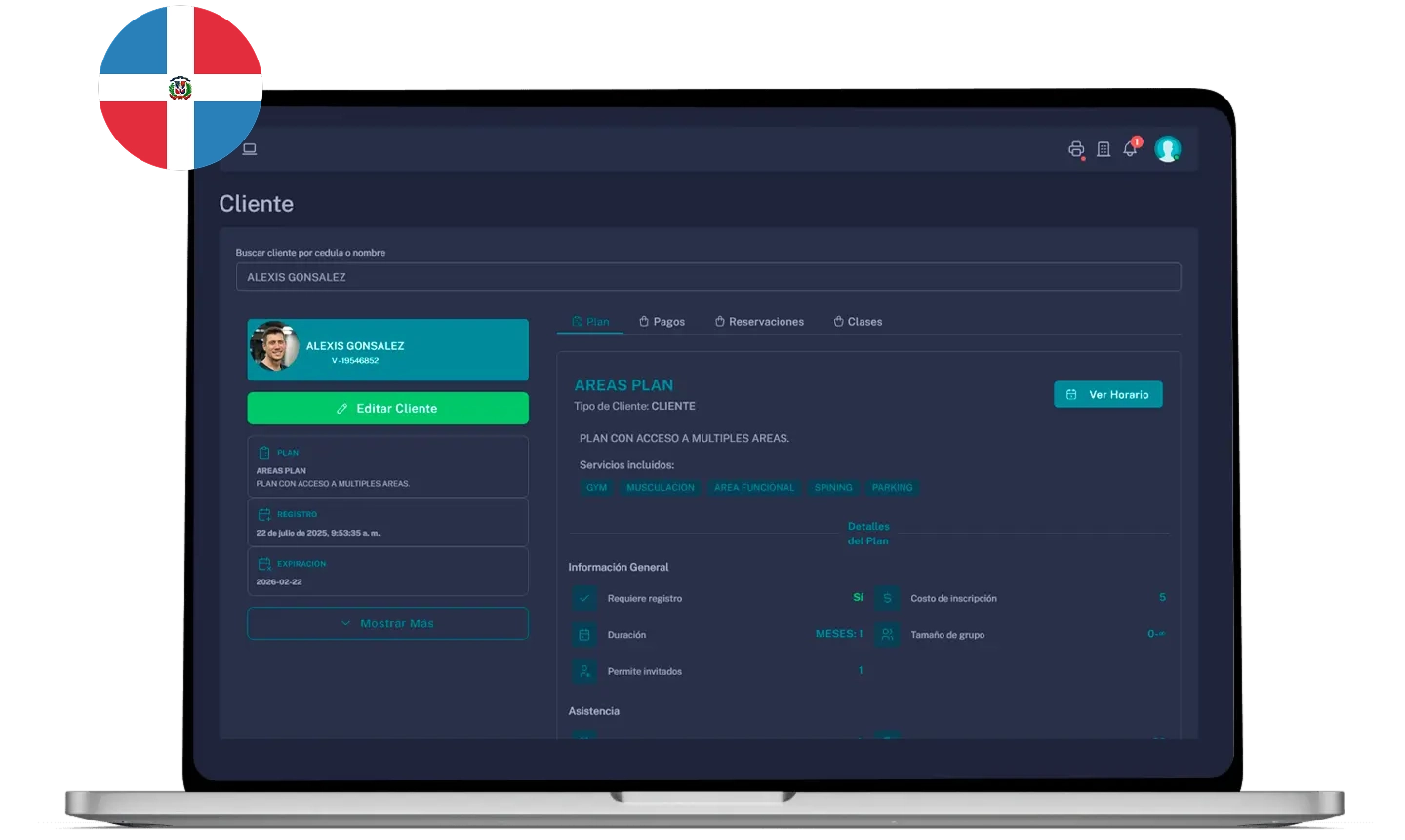Screen dimensions: 1405x840
Task: Click the Ver Horario button
Action: (1107, 394)
